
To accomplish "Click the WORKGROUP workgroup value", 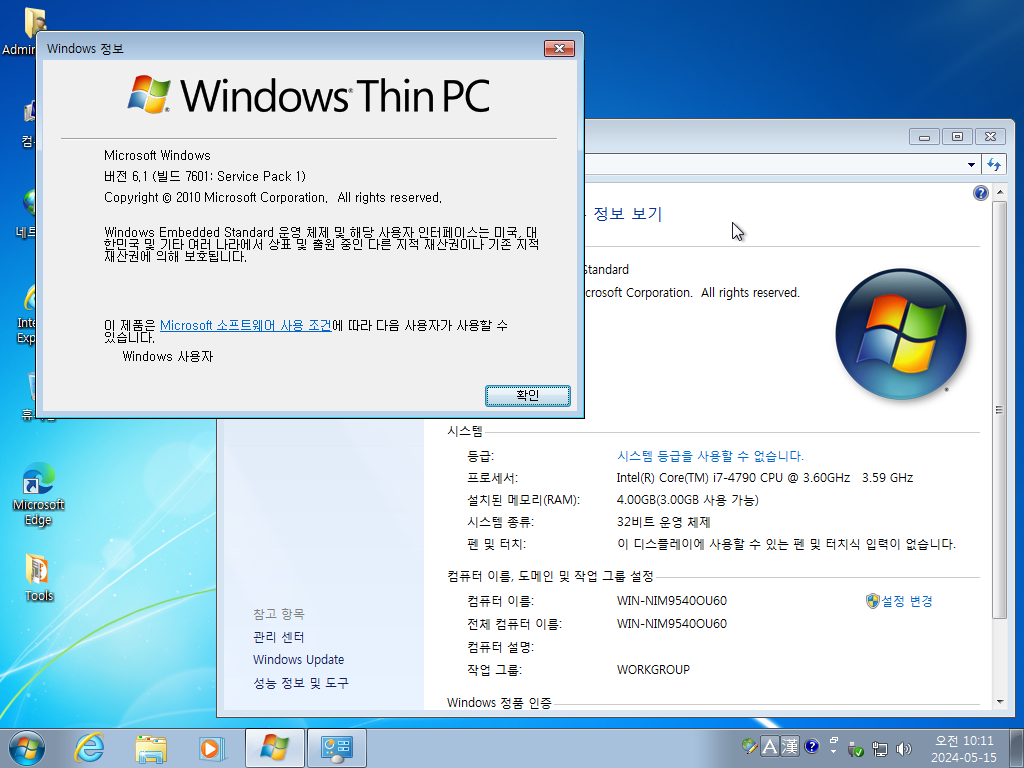I will (x=653, y=669).
